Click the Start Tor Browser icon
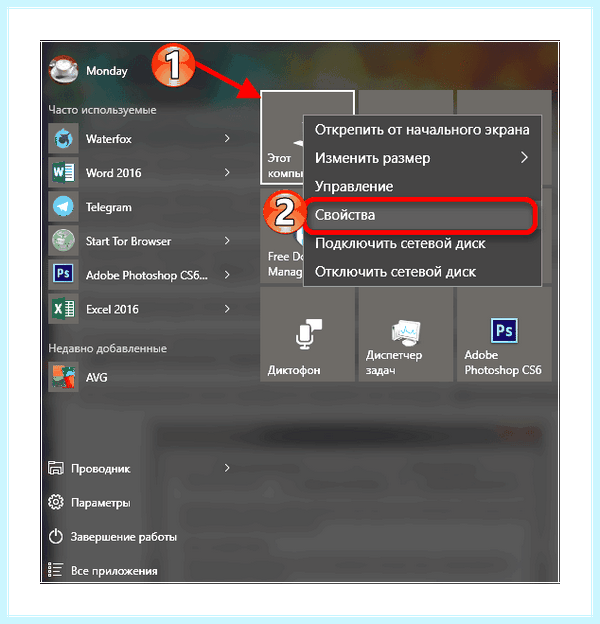The image size is (600, 624). coord(63,241)
